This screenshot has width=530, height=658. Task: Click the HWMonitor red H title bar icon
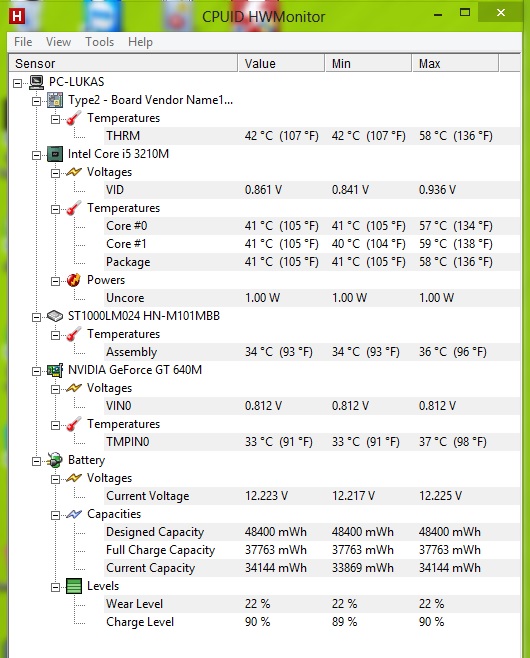click(x=17, y=16)
